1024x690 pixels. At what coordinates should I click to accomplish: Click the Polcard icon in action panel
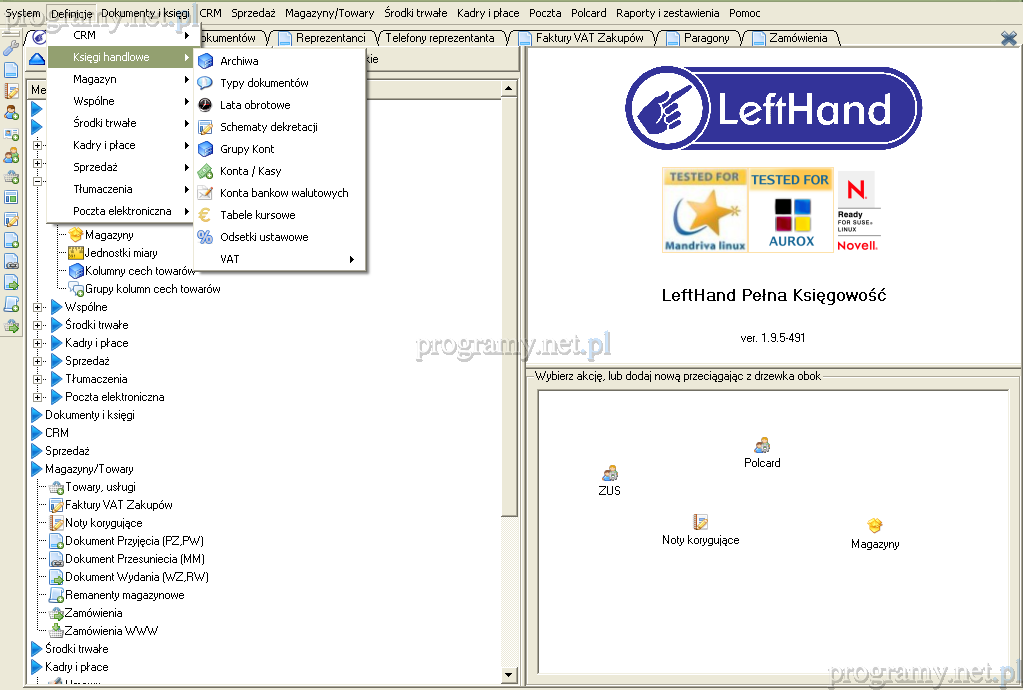762,445
